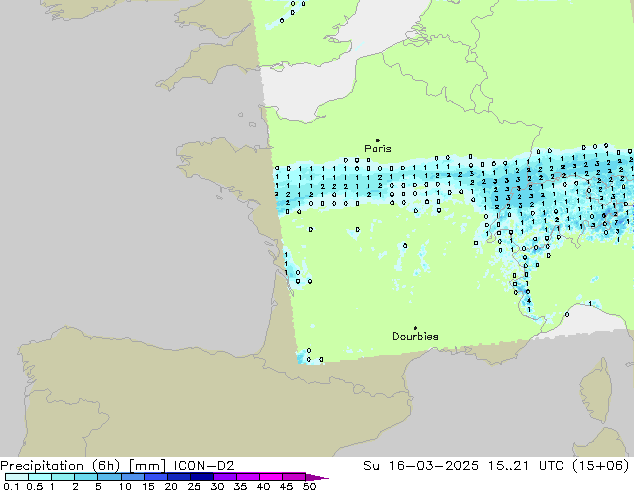
Task: Click the '(15+06)' forecast offset text
Action: tap(602, 466)
